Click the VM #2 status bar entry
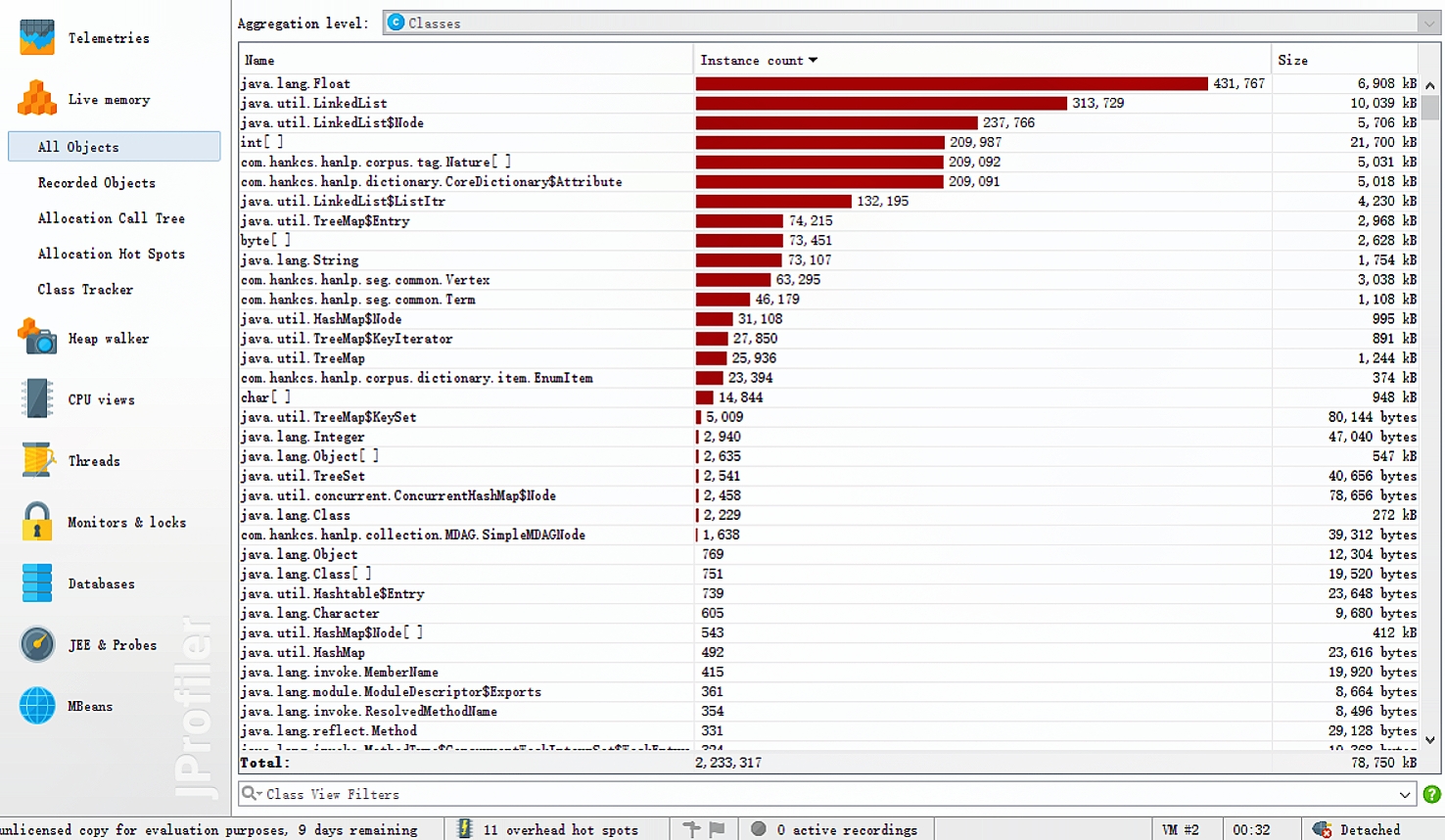 pos(1180,829)
